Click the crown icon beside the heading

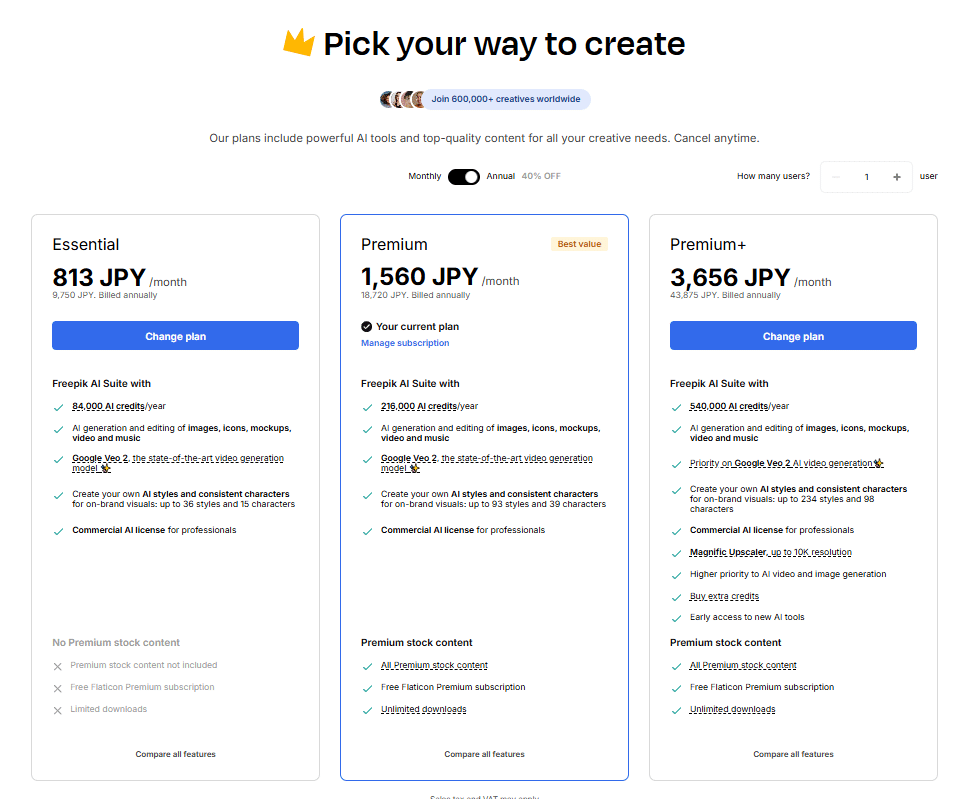coord(297,42)
